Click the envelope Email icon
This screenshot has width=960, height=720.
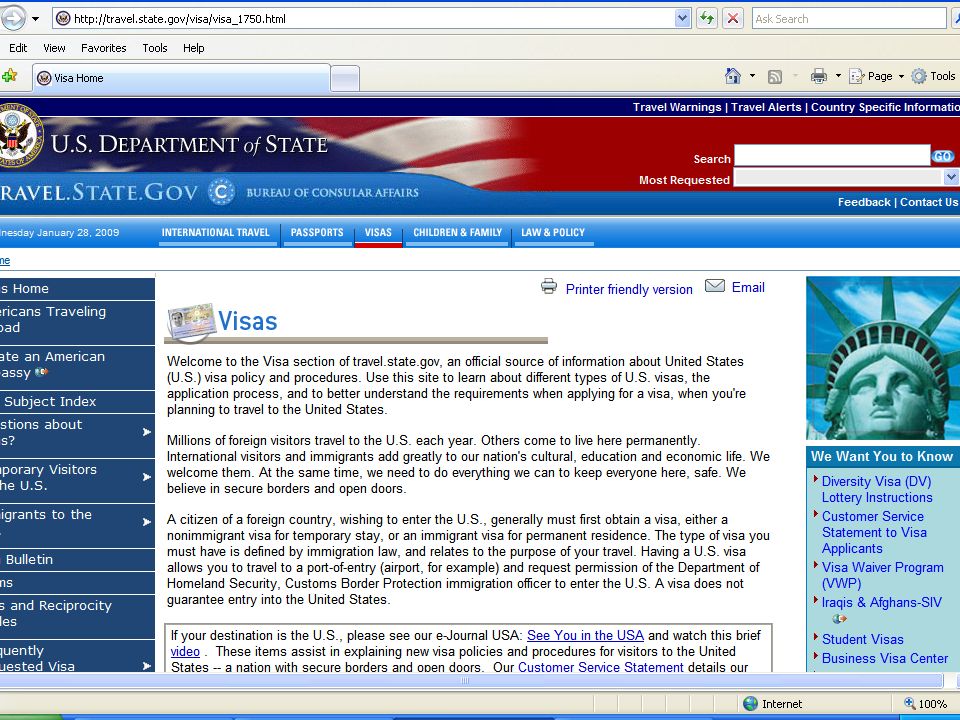pyautogui.click(x=714, y=286)
